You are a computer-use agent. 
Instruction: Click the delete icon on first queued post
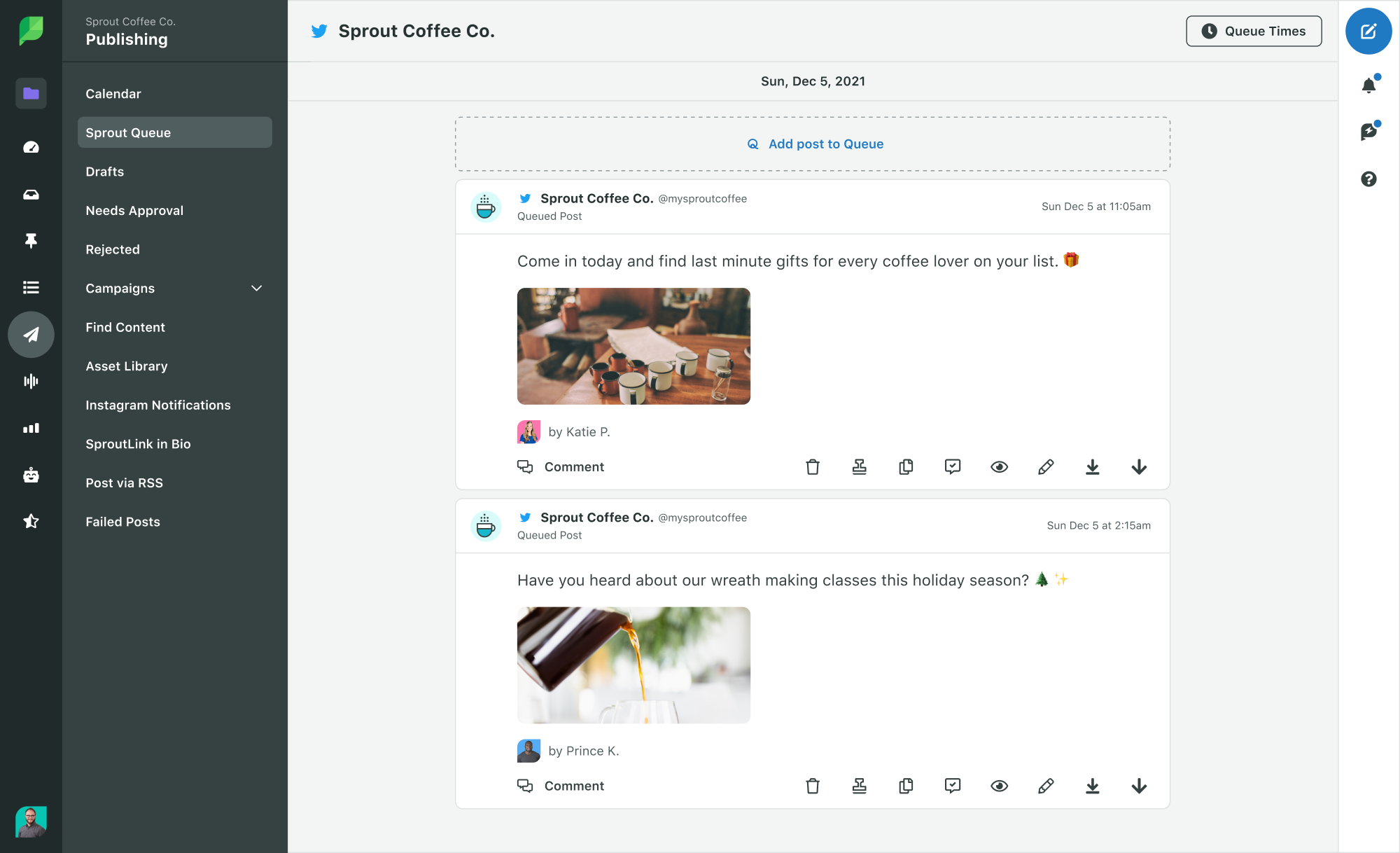[813, 466]
